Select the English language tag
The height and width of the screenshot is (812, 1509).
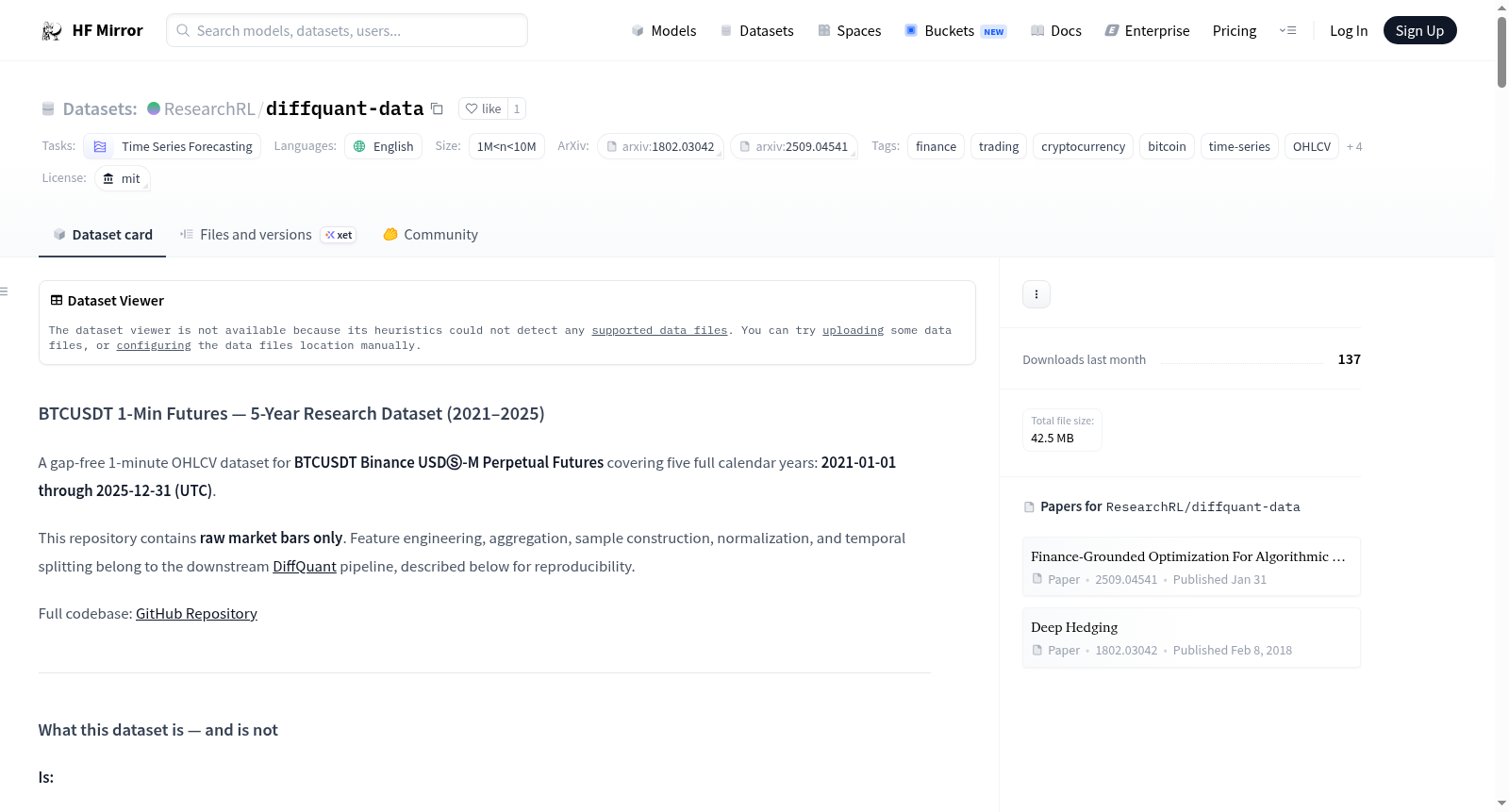(x=384, y=146)
